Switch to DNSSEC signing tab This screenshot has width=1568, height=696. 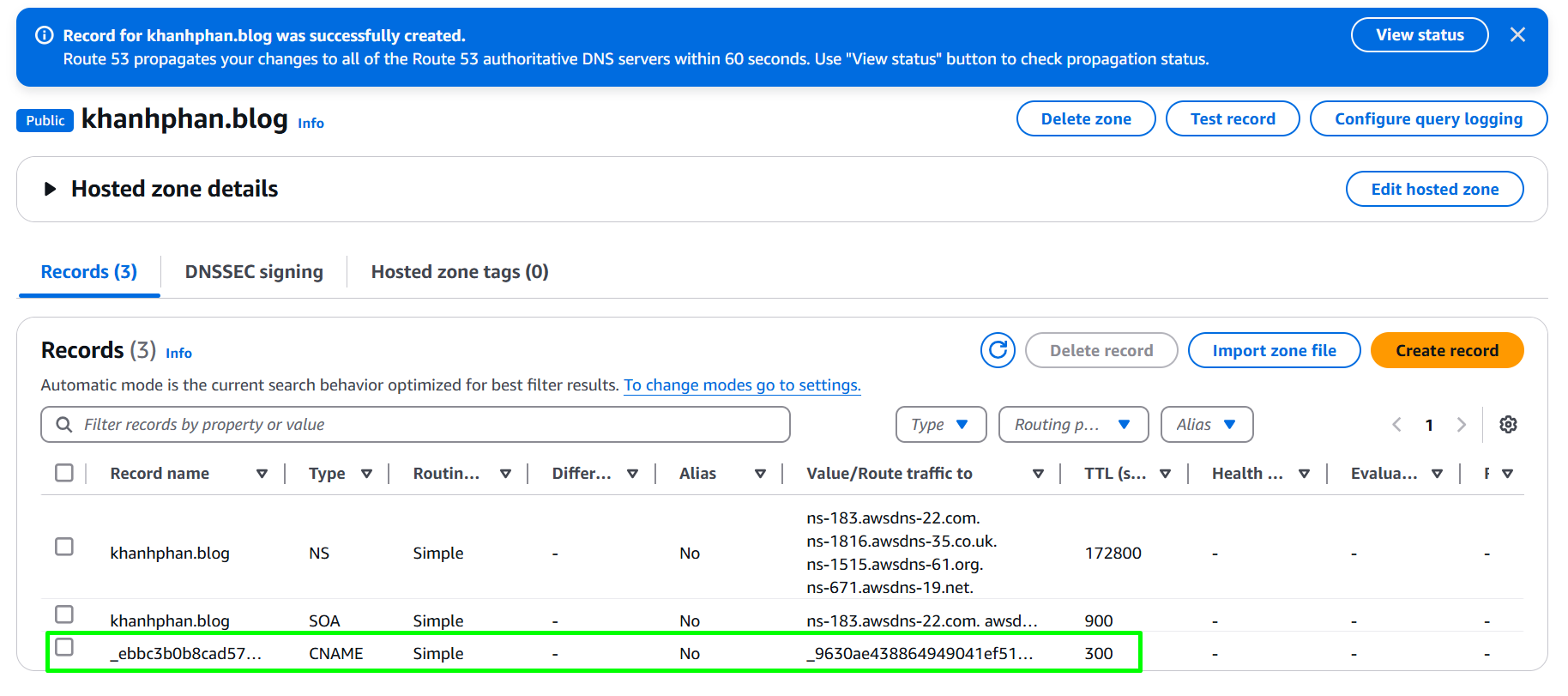[254, 272]
